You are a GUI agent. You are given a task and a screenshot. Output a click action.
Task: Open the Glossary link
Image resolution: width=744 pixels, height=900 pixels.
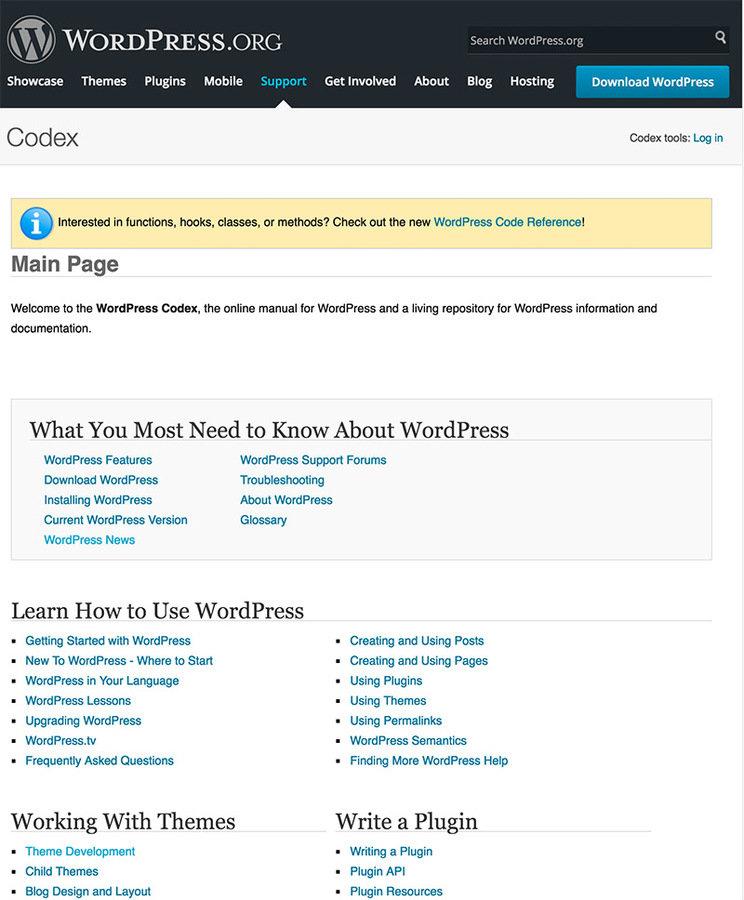point(264,520)
